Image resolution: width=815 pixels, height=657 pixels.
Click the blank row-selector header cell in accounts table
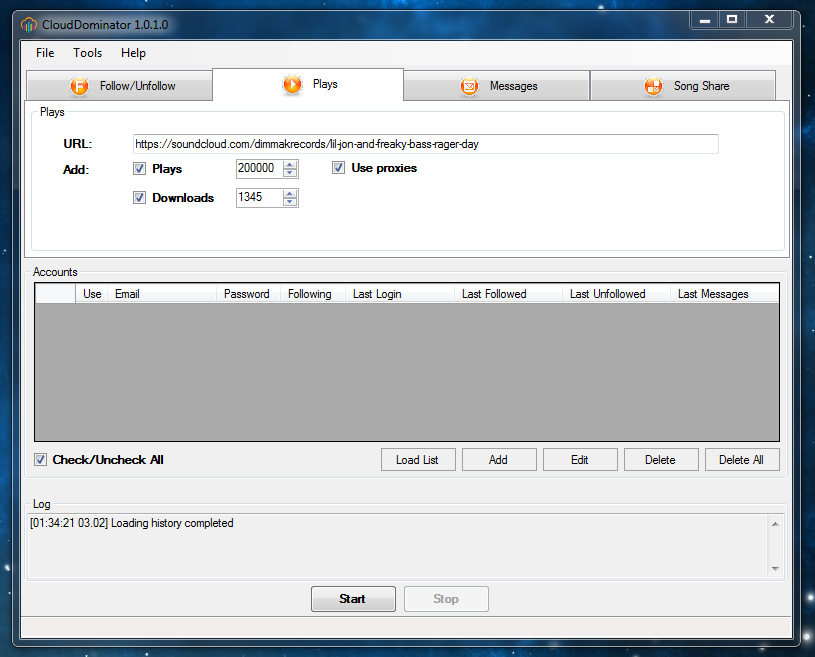(55, 294)
